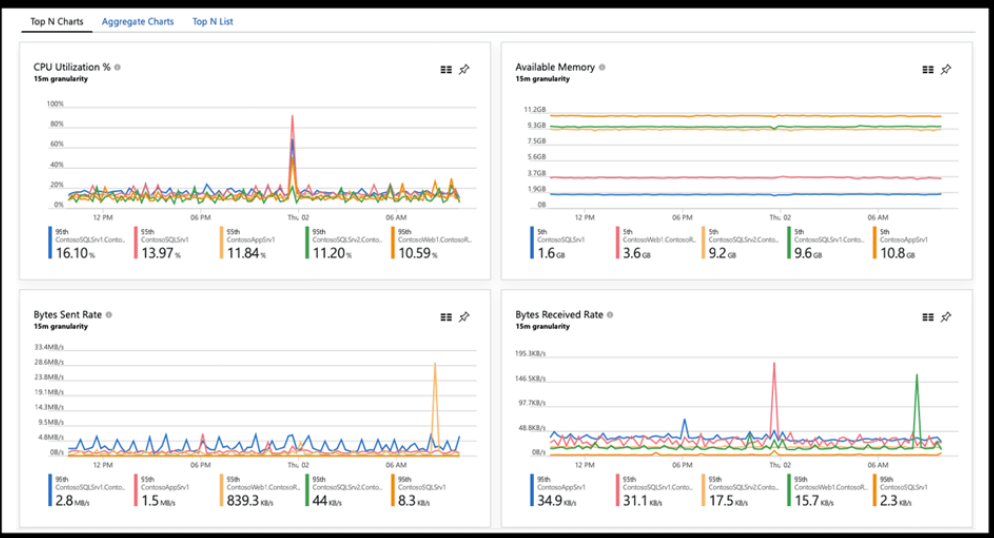The height and width of the screenshot is (538, 994).
Task: Click the pink Bytes Received spike near Thu 02
Action: (x=774, y=364)
